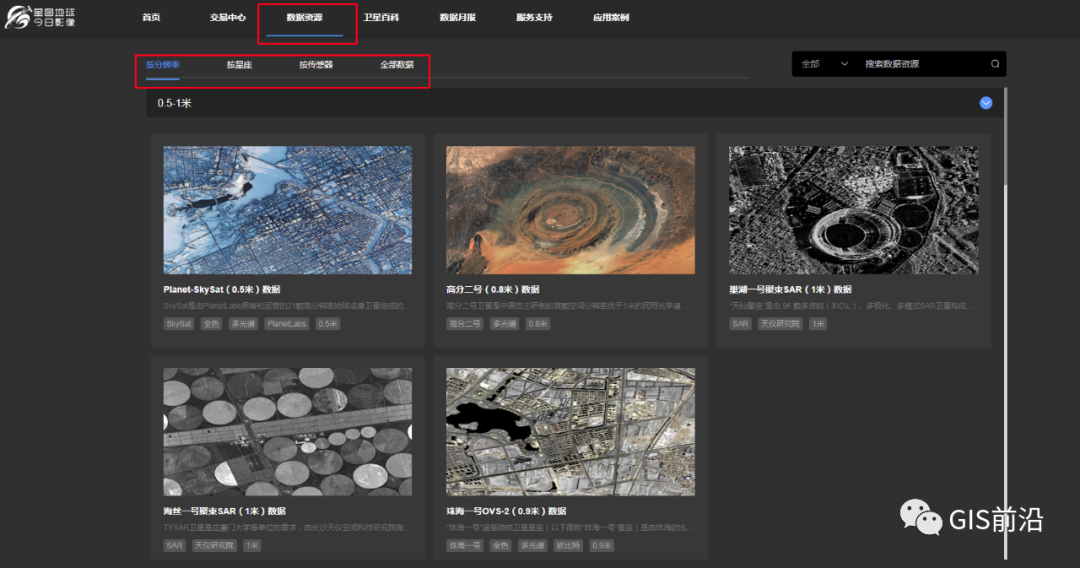1080x568 pixels.
Task: Open the 海丝一号 circular fields thumbnail
Action: coord(287,432)
